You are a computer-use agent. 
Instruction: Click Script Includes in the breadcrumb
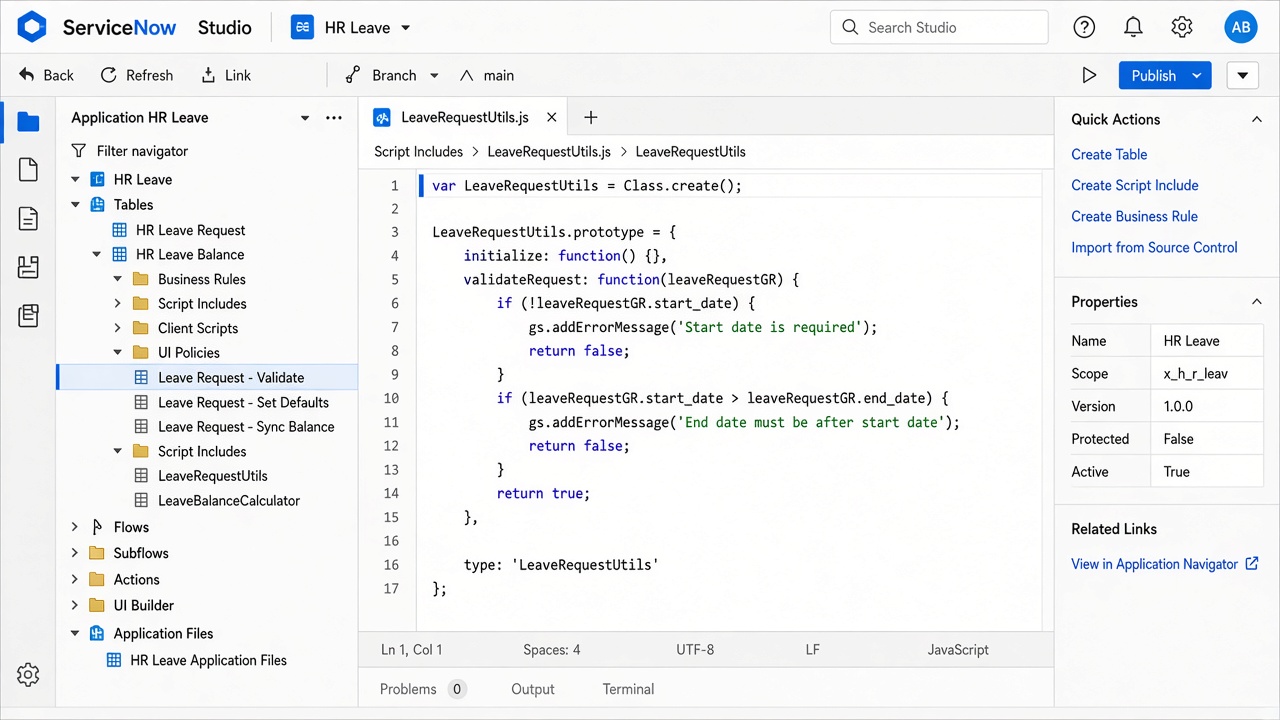click(418, 152)
